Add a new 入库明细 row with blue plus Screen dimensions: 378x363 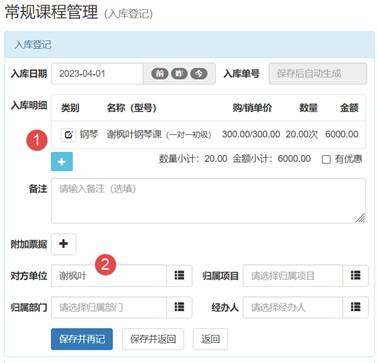click(x=62, y=162)
